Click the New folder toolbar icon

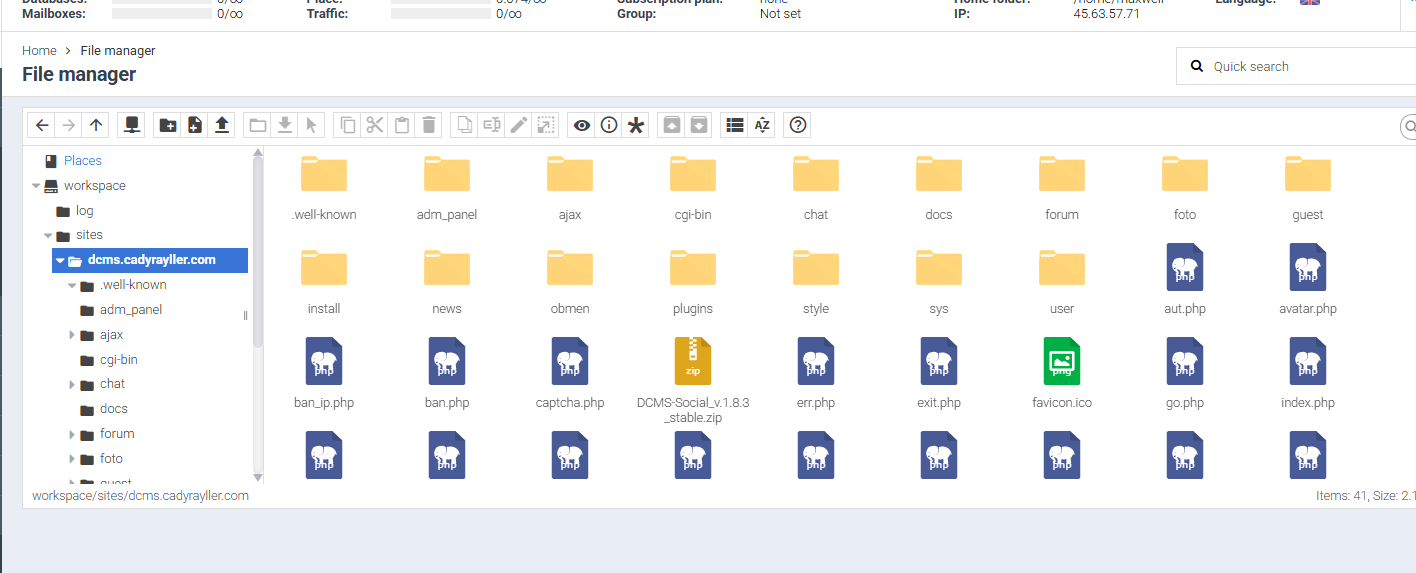coord(168,125)
